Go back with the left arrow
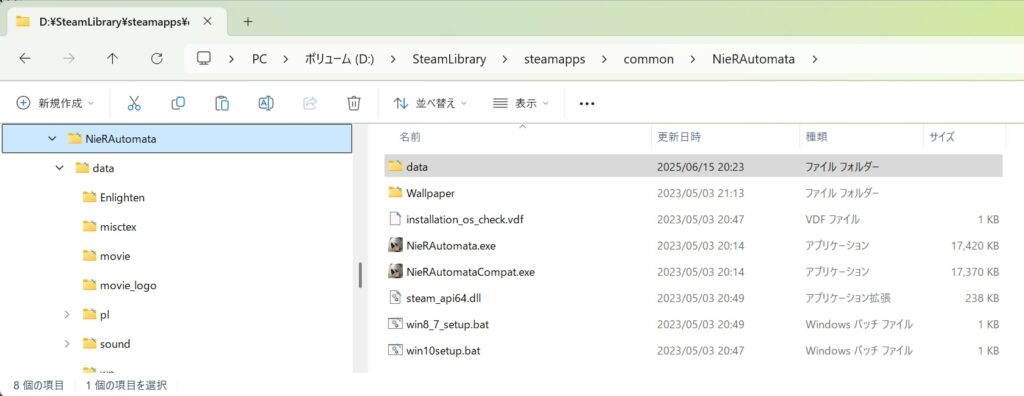This screenshot has width=1024, height=396. point(25,59)
